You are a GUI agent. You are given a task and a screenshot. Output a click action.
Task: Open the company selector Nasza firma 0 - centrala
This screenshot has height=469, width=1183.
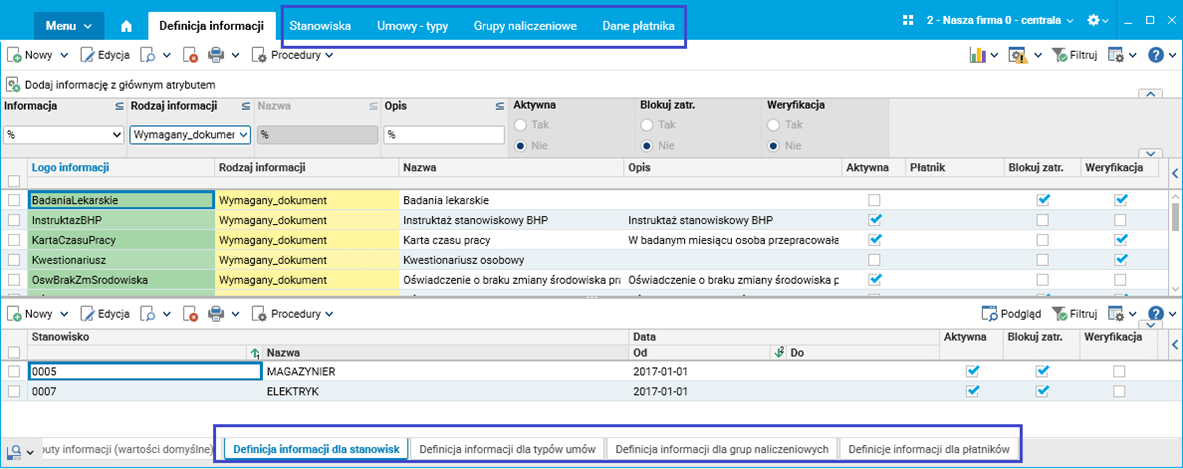1000,20
